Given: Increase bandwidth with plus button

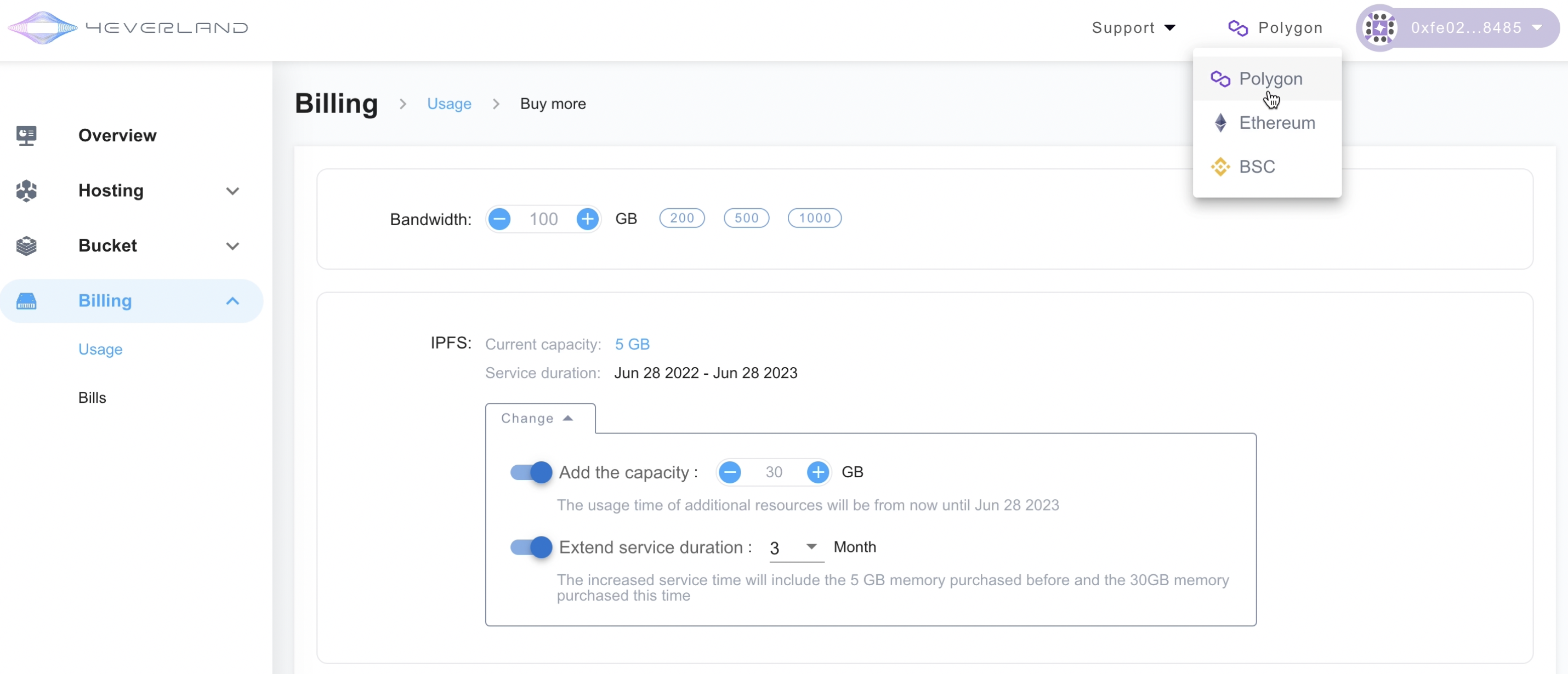Looking at the screenshot, I should pos(587,219).
